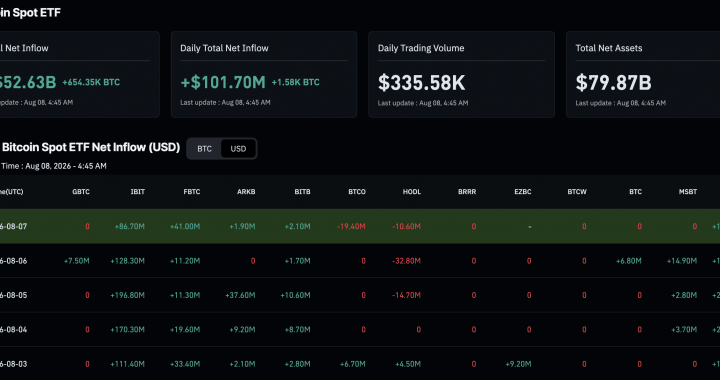This screenshot has width=720, height=380.
Task: Click the +11.30M FBTC cell
Action: point(185,295)
